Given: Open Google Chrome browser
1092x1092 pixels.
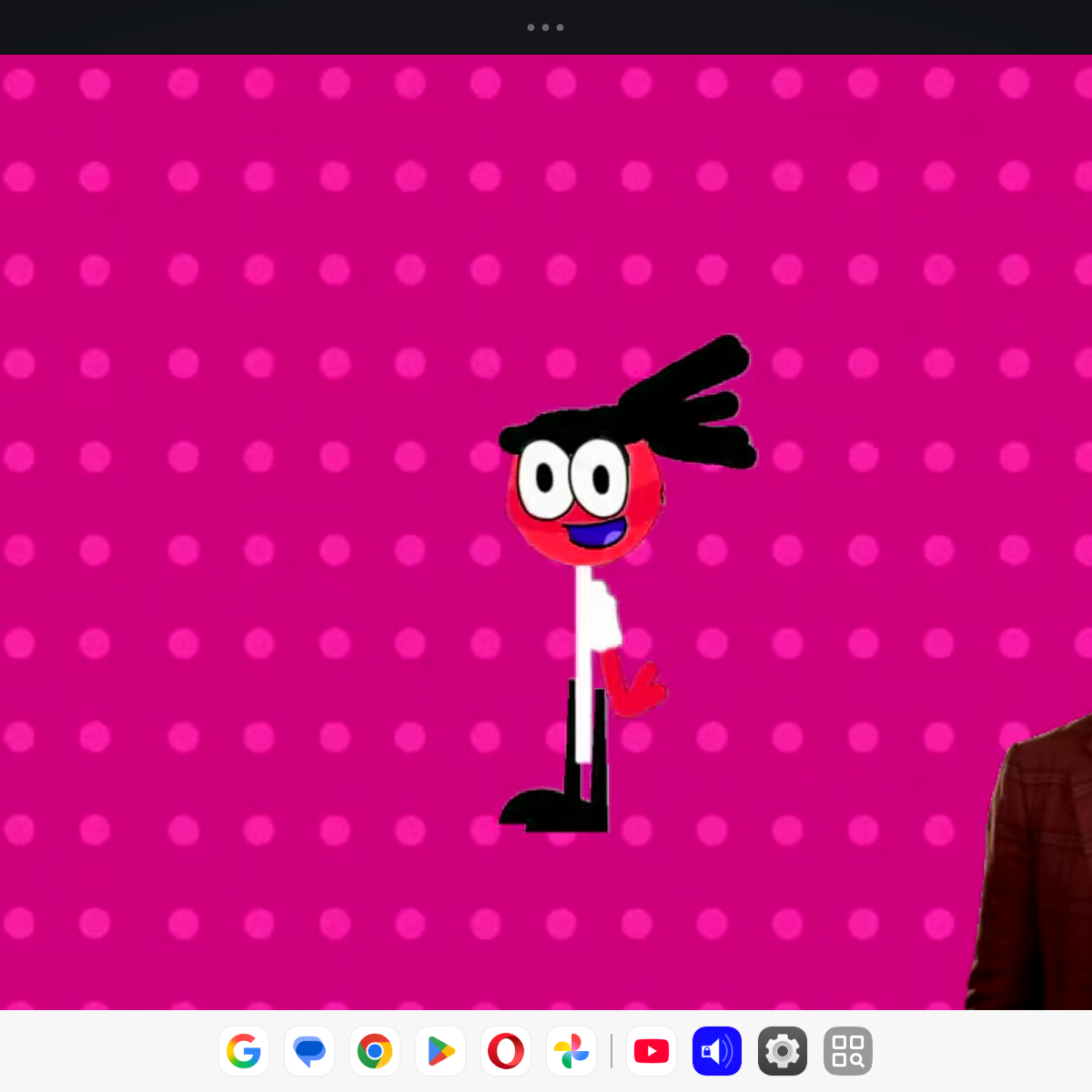Looking at the screenshot, I should 375,1051.
